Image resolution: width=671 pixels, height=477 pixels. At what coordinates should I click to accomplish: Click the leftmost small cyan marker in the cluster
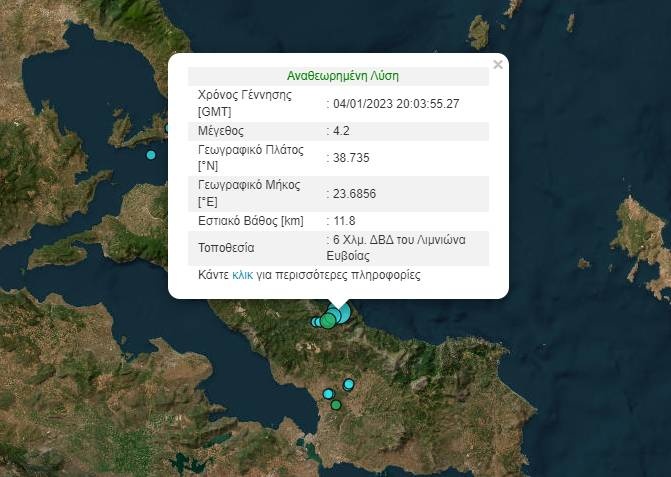316,322
